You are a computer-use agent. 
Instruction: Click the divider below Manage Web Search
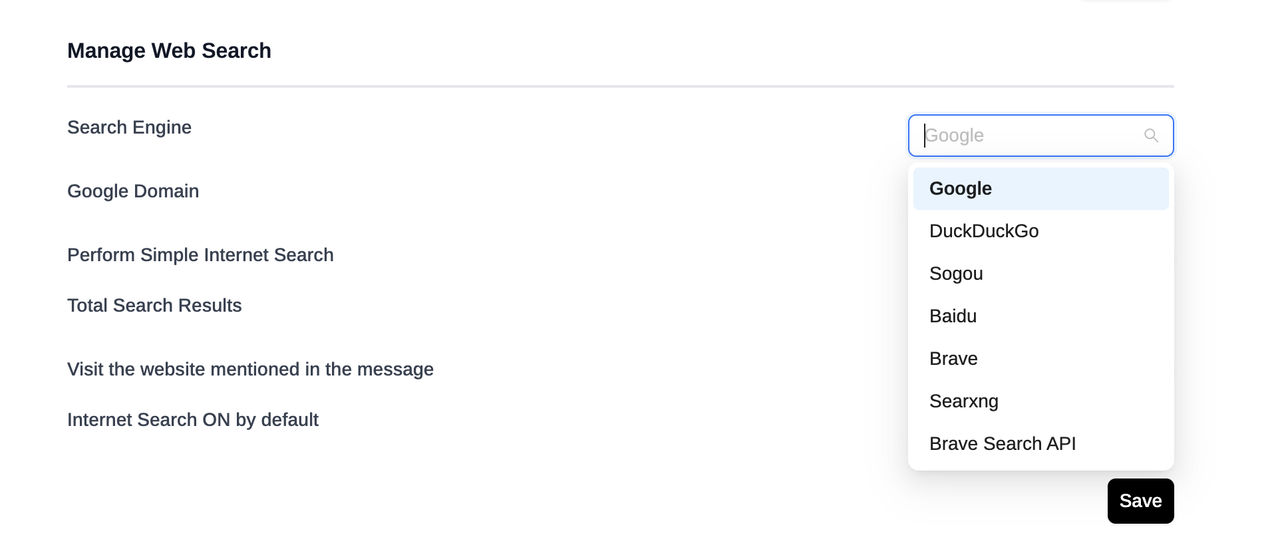coord(620,87)
